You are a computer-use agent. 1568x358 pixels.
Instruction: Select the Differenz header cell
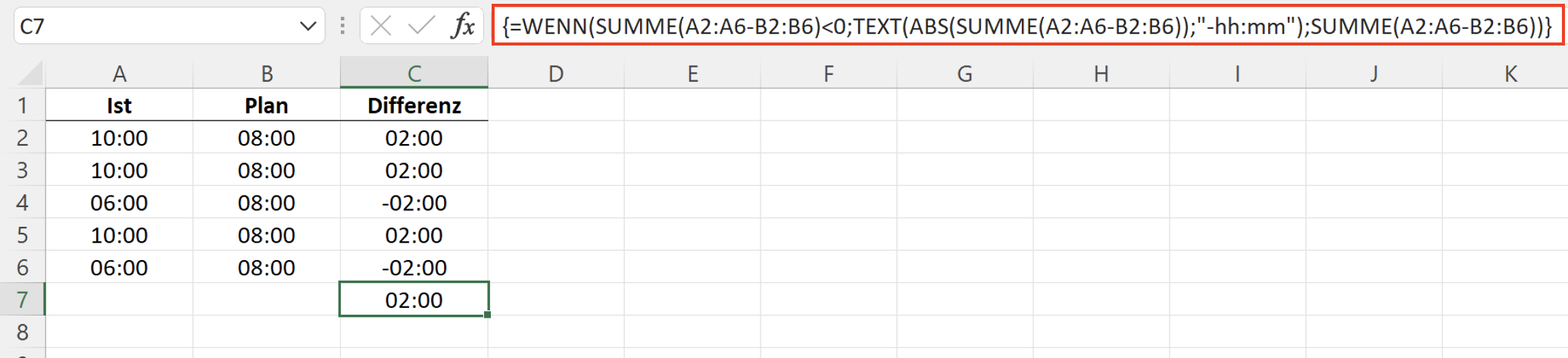pos(414,105)
